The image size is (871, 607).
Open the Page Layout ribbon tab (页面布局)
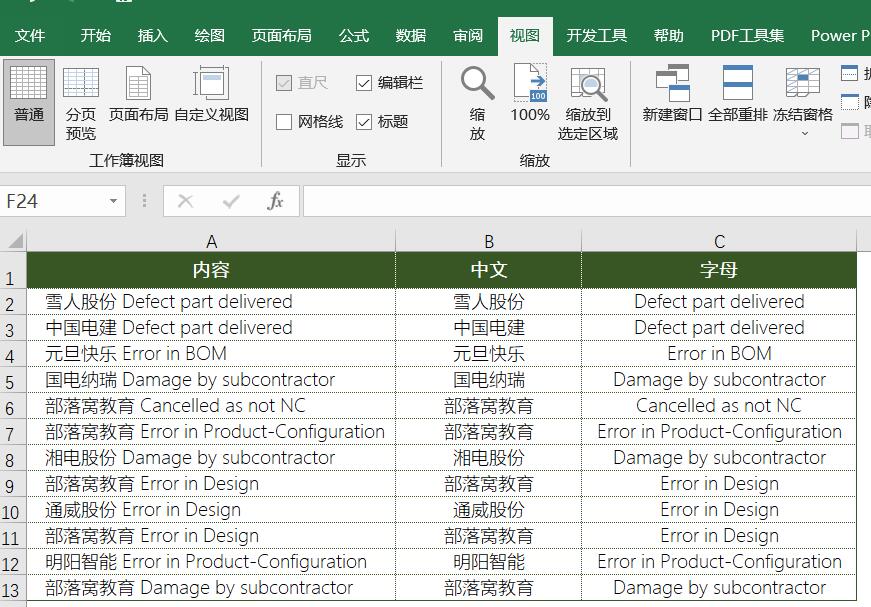pyautogui.click(x=282, y=36)
